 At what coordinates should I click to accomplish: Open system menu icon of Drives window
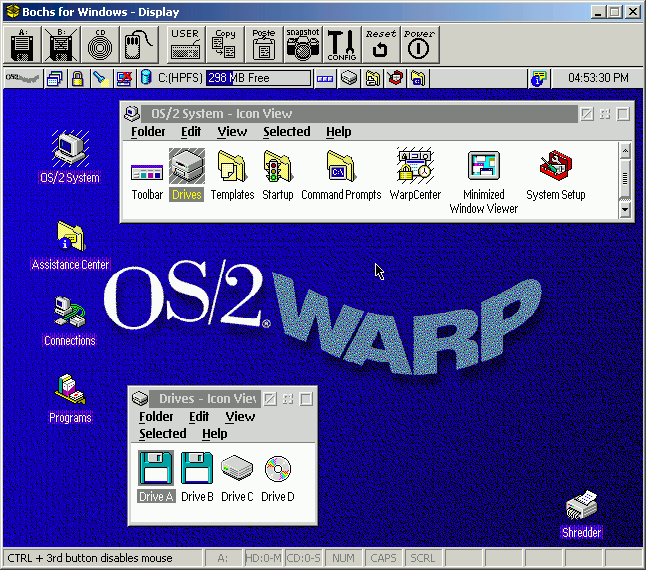pos(140,398)
